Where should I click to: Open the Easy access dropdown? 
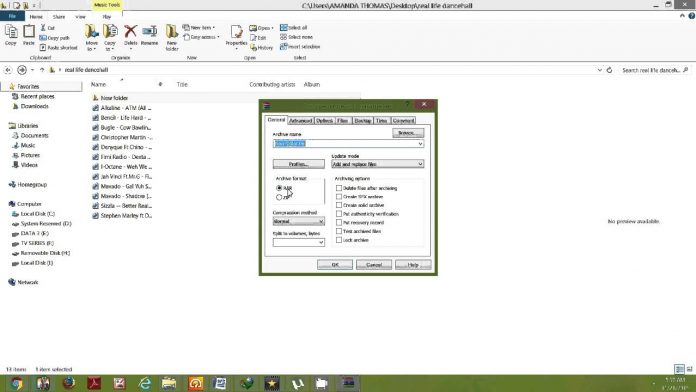pos(201,37)
